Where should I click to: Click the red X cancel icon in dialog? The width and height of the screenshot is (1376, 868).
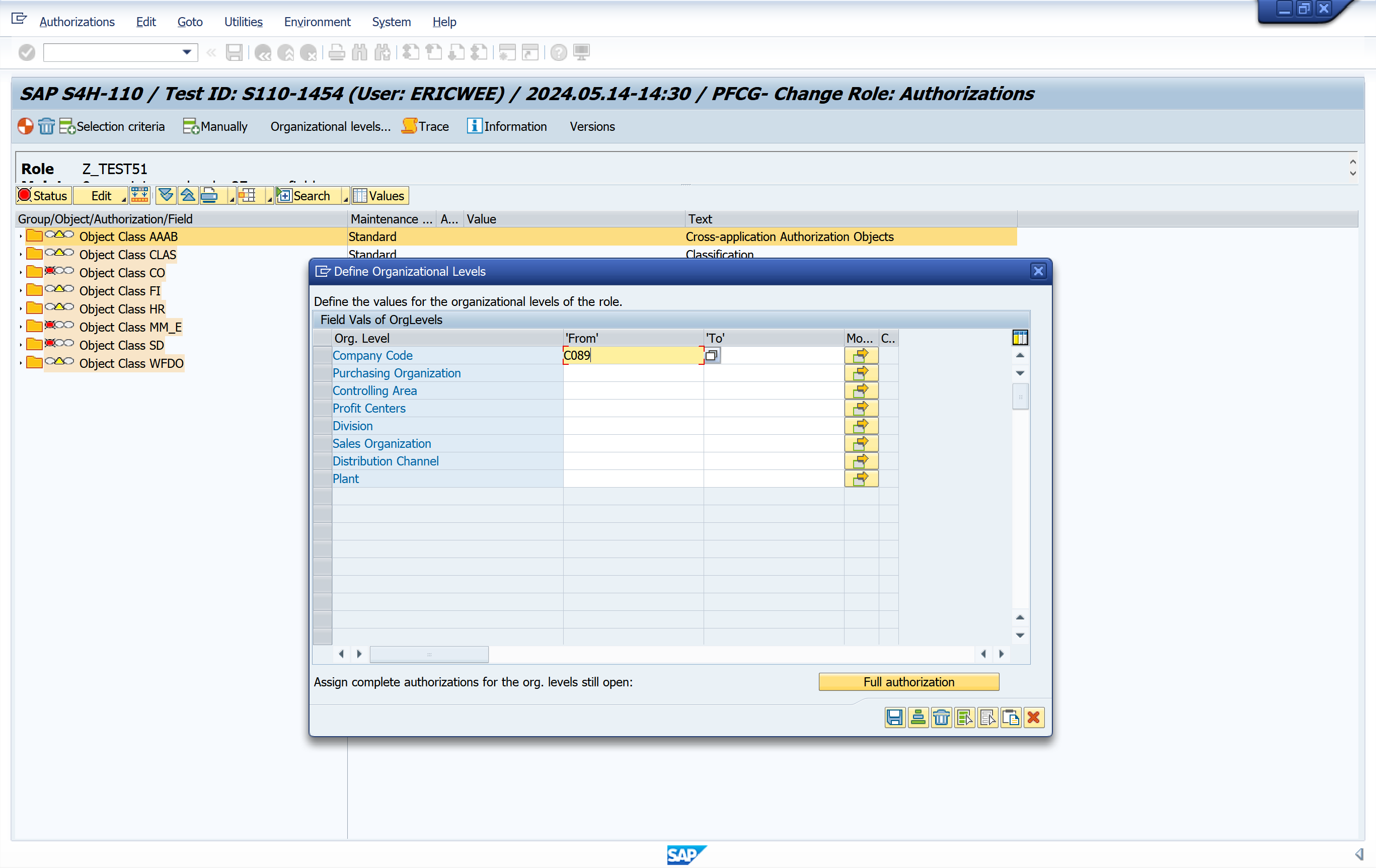coord(1033,717)
